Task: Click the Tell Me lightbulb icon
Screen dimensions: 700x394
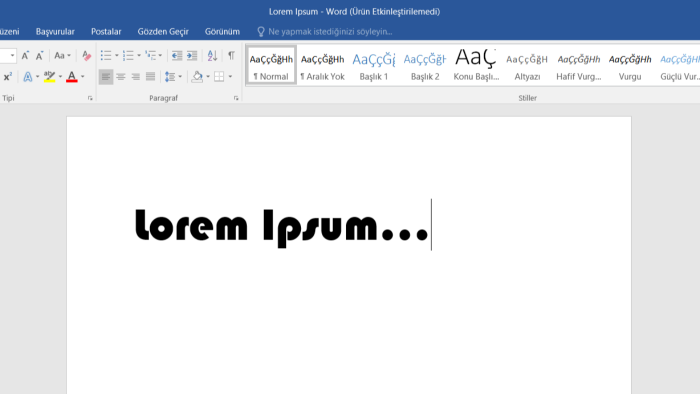Action: click(261, 32)
